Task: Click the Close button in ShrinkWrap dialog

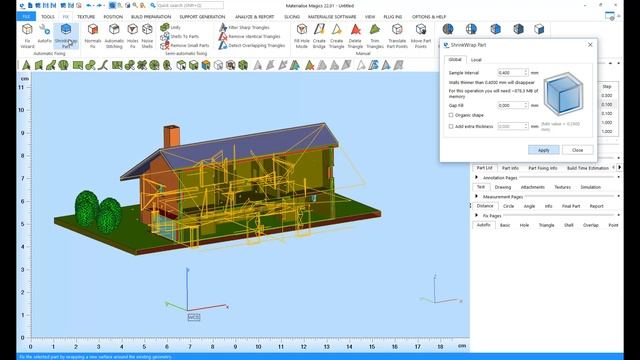Action: coord(577,150)
